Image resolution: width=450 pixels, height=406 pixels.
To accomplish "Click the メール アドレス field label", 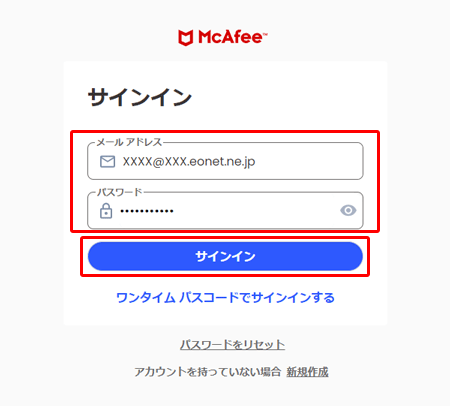I will (129, 142).
